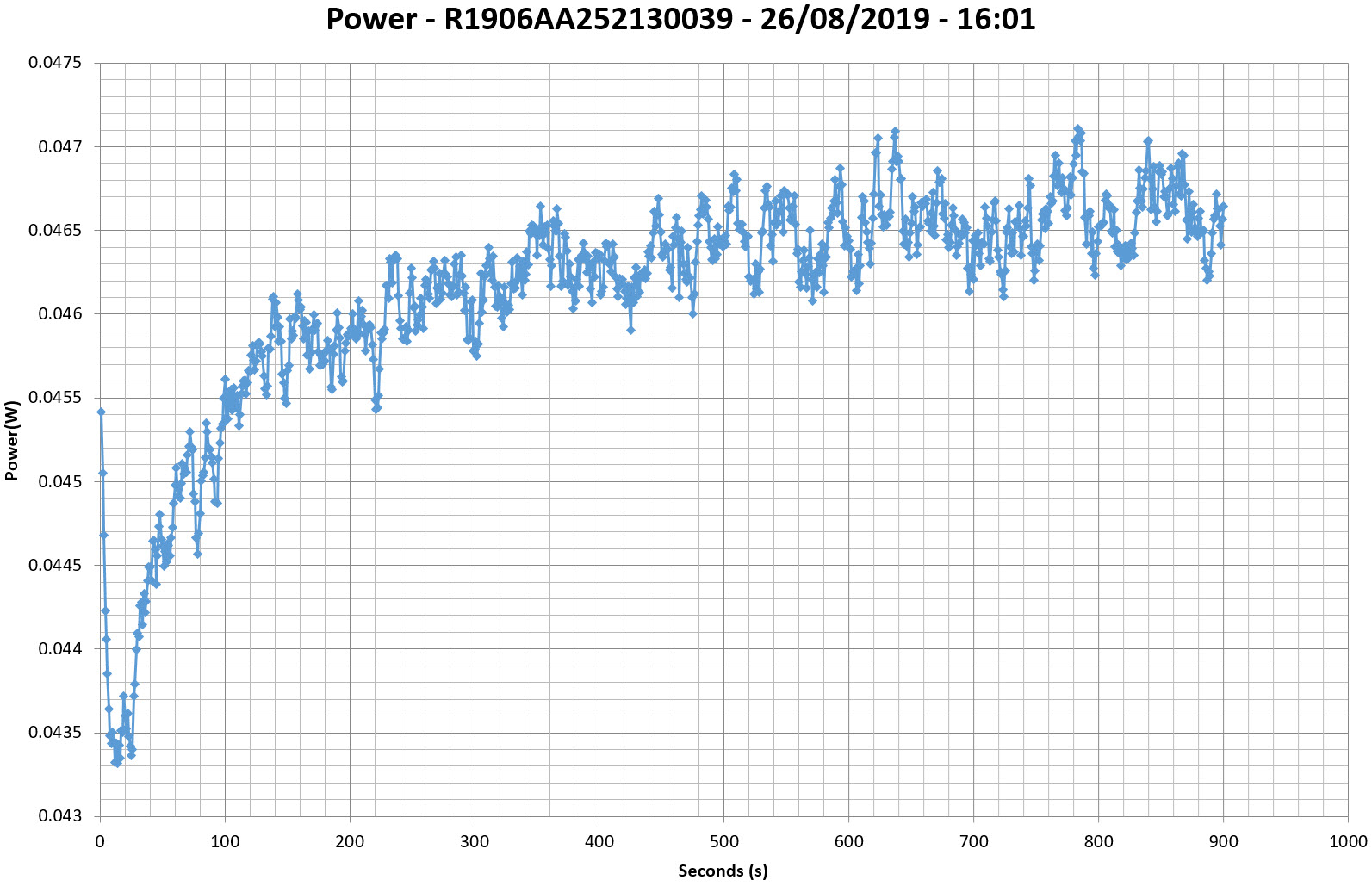Select the 0.0475 y-axis tick label
This screenshot has width=1372, height=886.
click(x=54, y=63)
